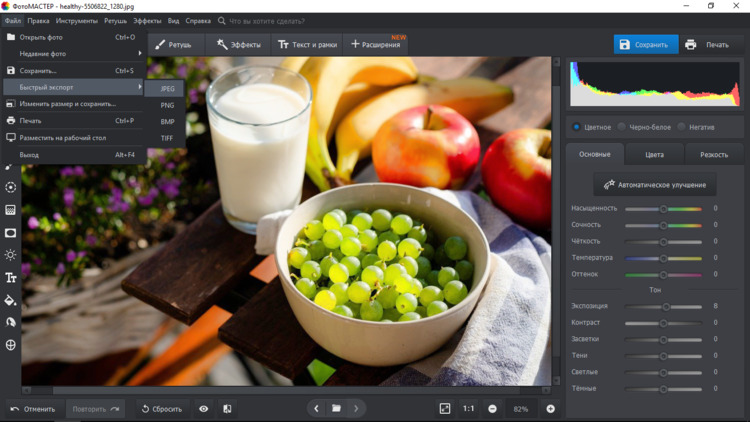
Task: Expand the 'Недавние фото' submenu
Action: [x=74, y=53]
